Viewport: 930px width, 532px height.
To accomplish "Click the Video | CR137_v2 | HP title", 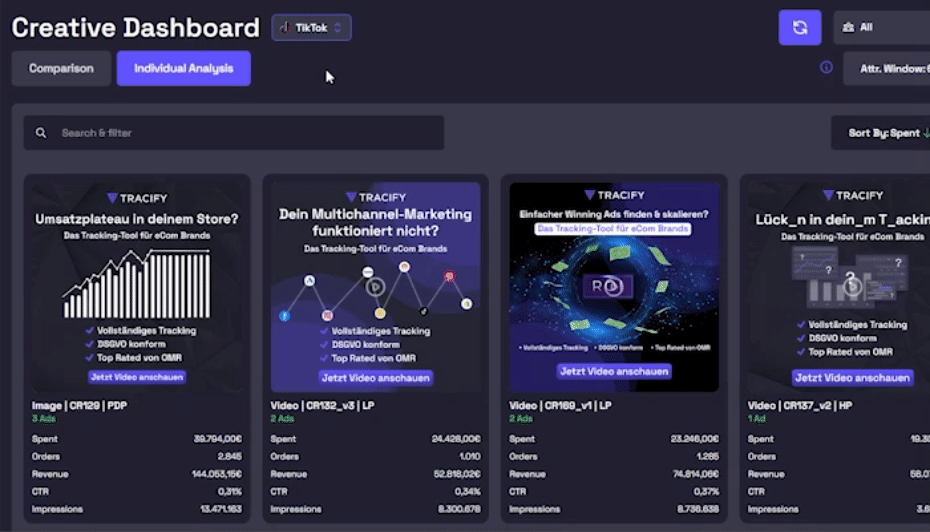I will (x=800, y=406).
